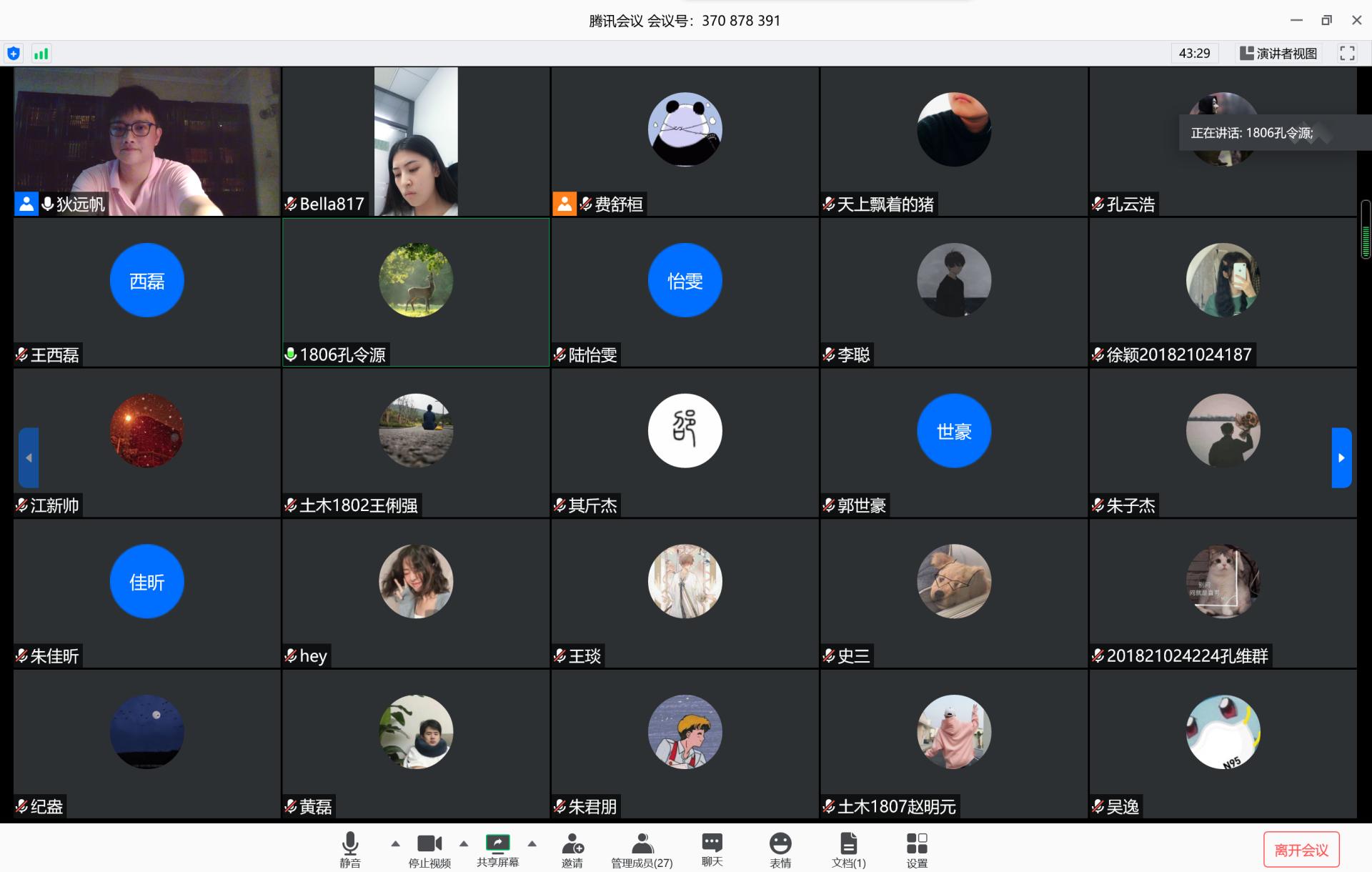Open 管理成员(27) member management panel
The height and width of the screenshot is (872, 1372).
point(641,848)
